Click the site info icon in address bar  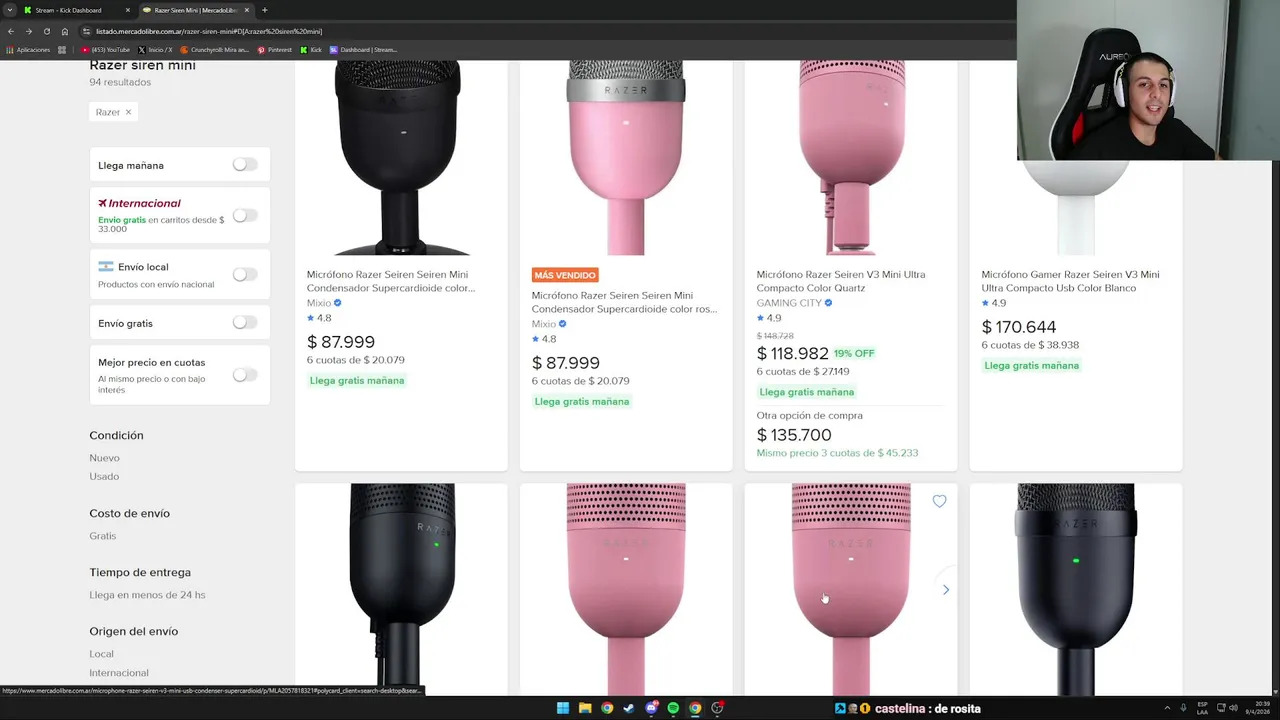pos(87,31)
